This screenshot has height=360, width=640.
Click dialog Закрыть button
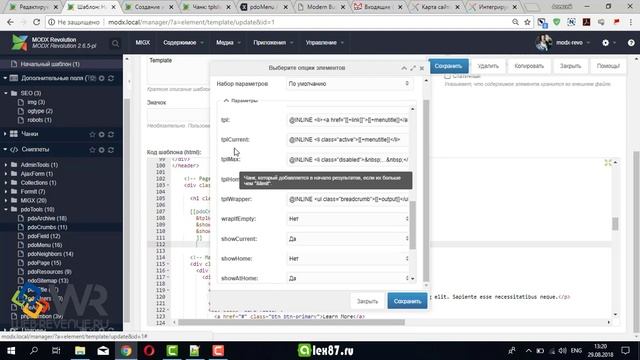[367, 301]
